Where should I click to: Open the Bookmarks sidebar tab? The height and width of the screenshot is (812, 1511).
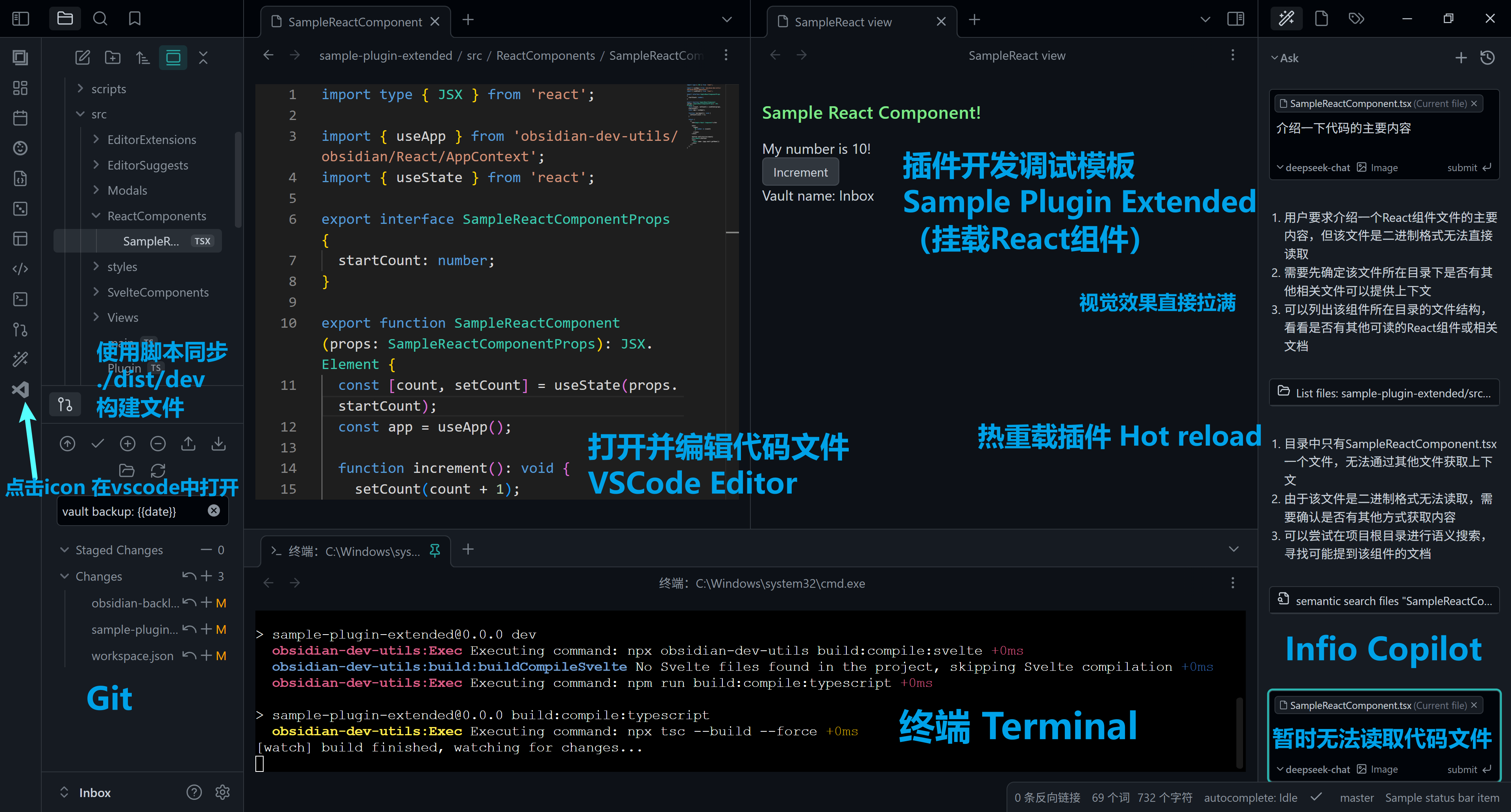(135, 19)
